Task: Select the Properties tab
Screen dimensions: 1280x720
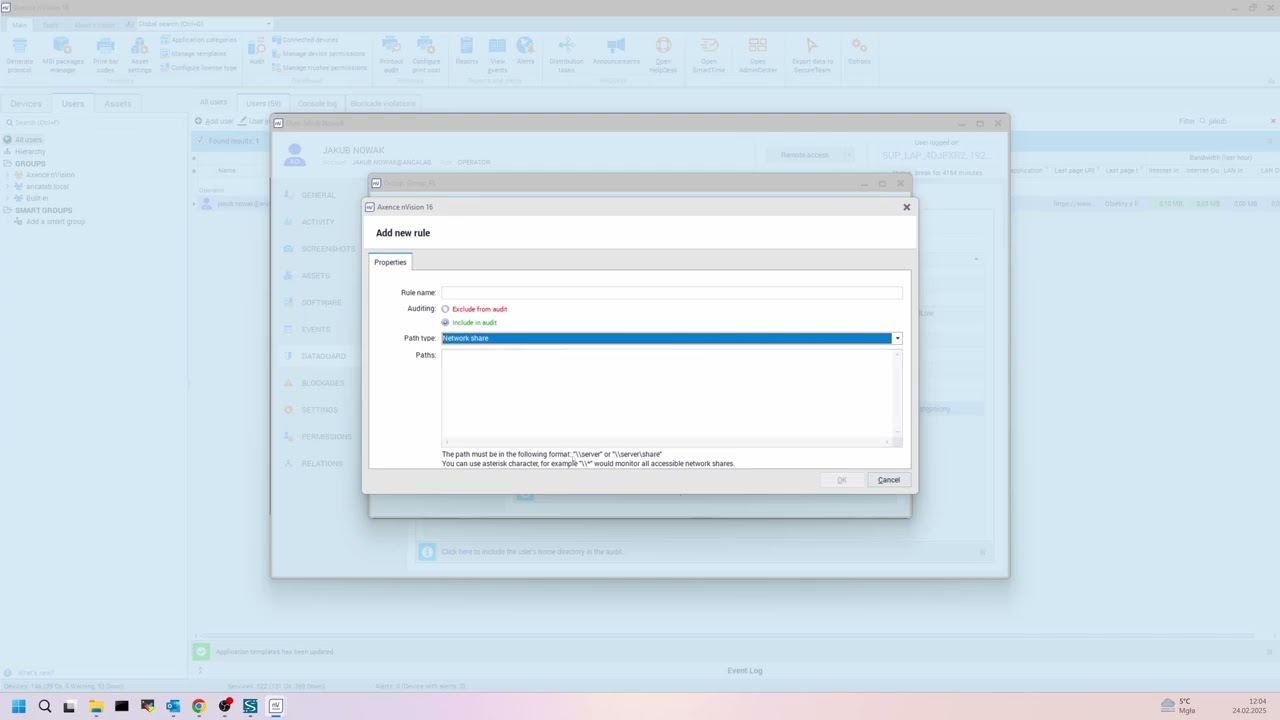Action: click(390, 262)
